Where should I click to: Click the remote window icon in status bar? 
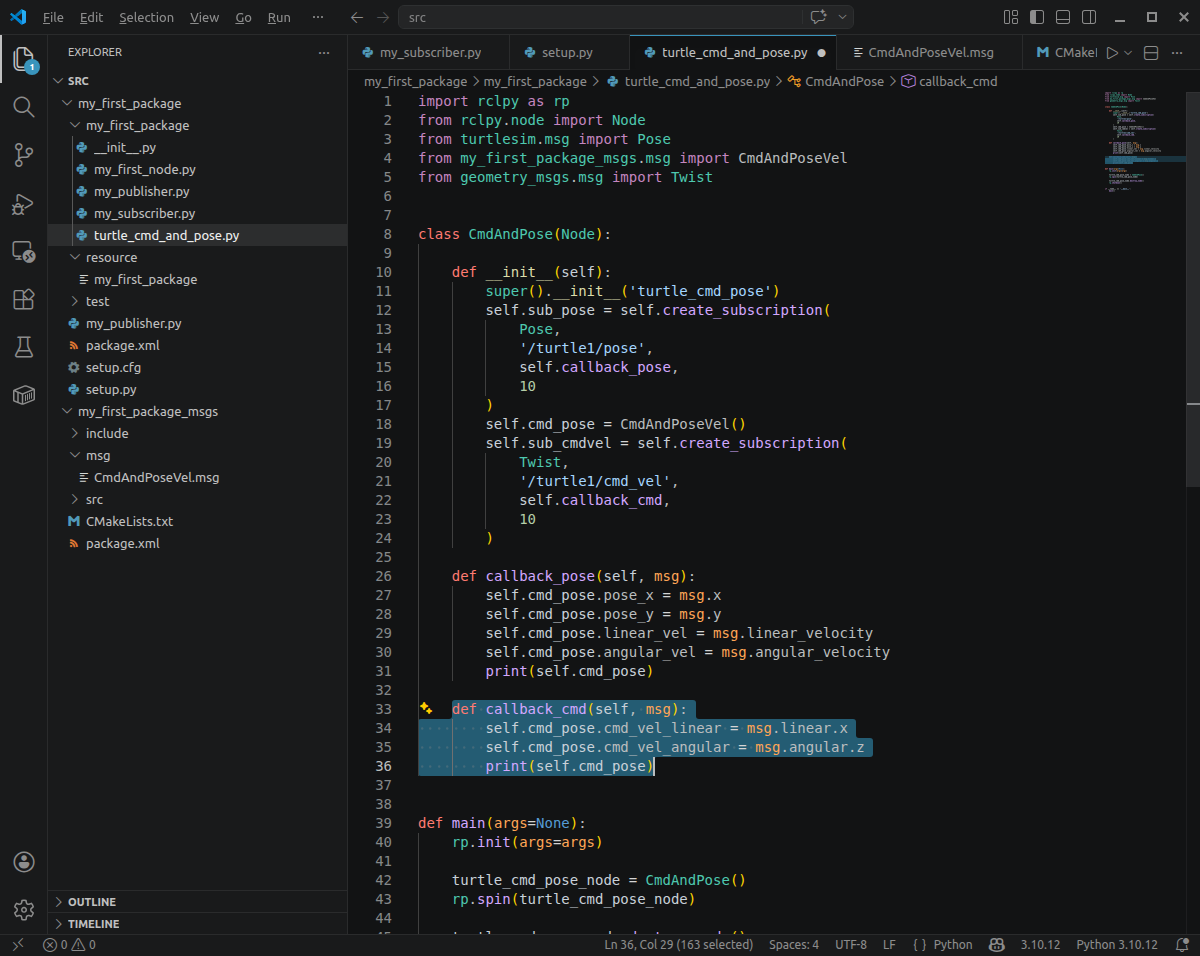[17, 944]
